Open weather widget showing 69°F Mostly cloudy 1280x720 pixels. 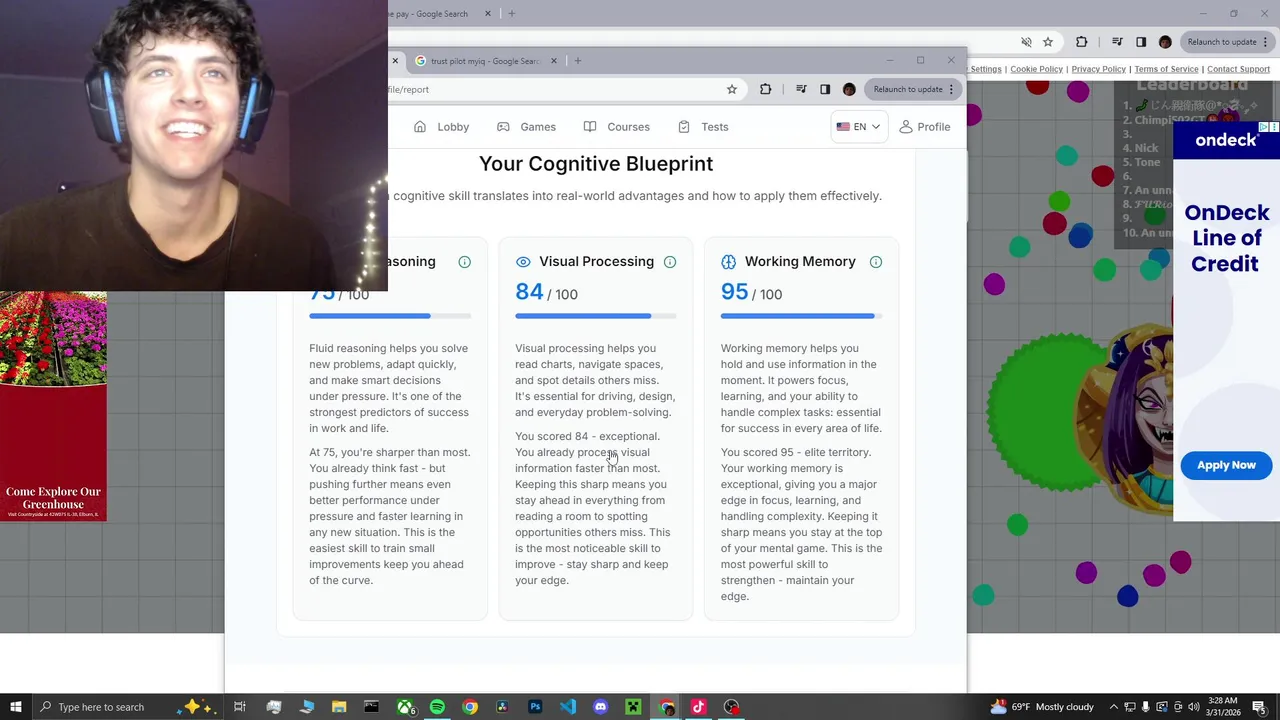tap(1042, 707)
